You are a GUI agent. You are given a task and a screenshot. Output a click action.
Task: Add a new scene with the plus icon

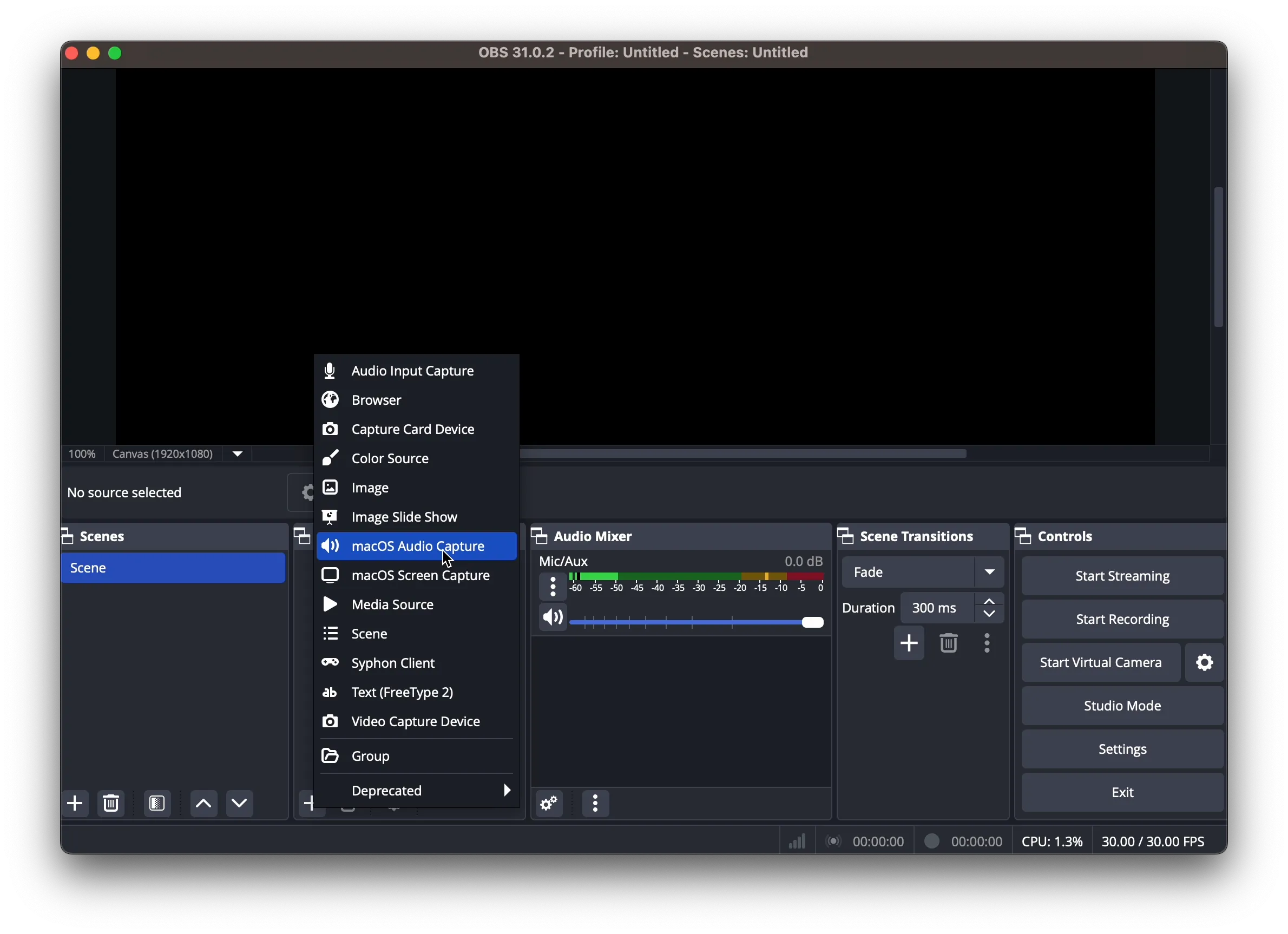(x=76, y=803)
